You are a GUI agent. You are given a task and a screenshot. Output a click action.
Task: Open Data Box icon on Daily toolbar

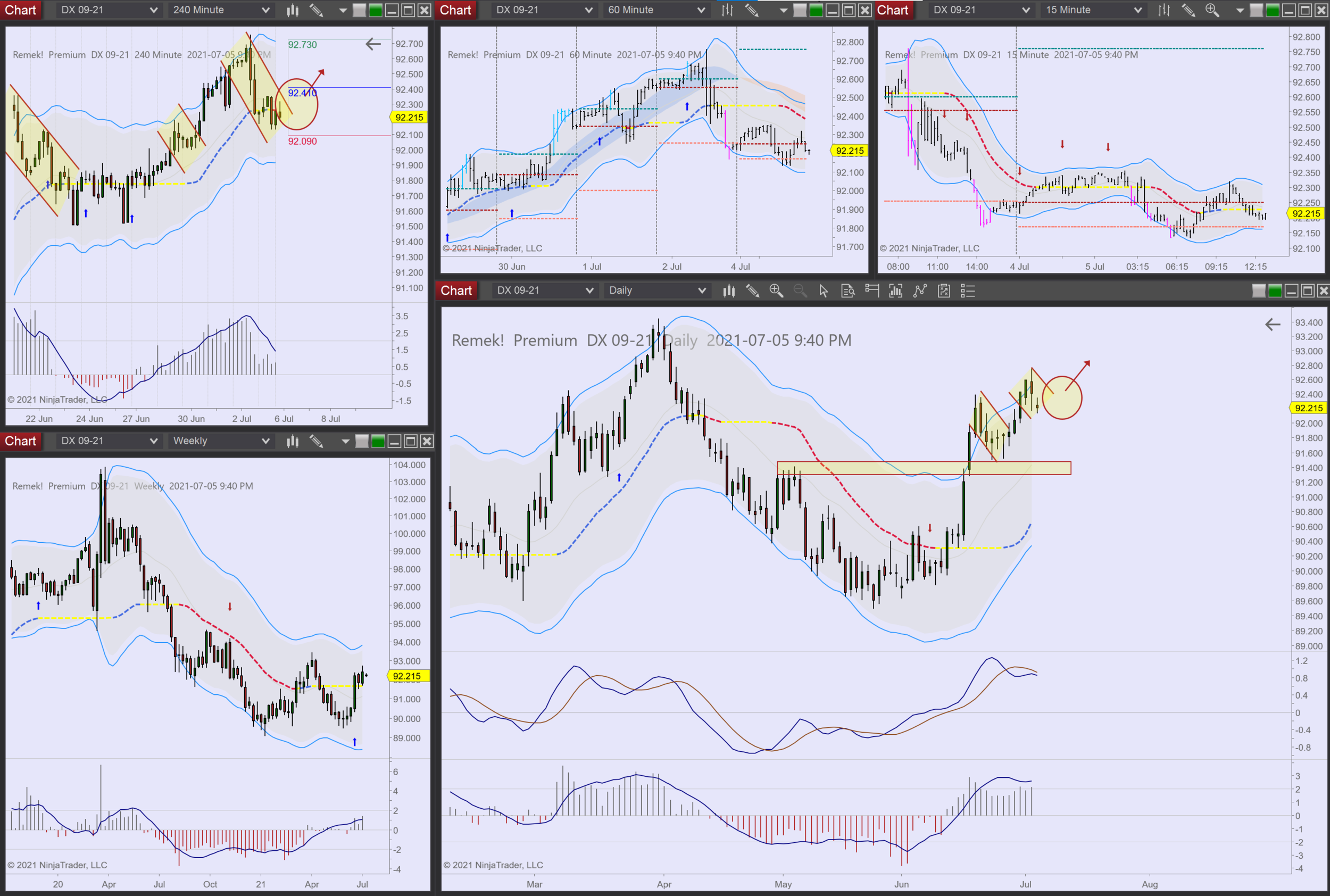[848, 291]
